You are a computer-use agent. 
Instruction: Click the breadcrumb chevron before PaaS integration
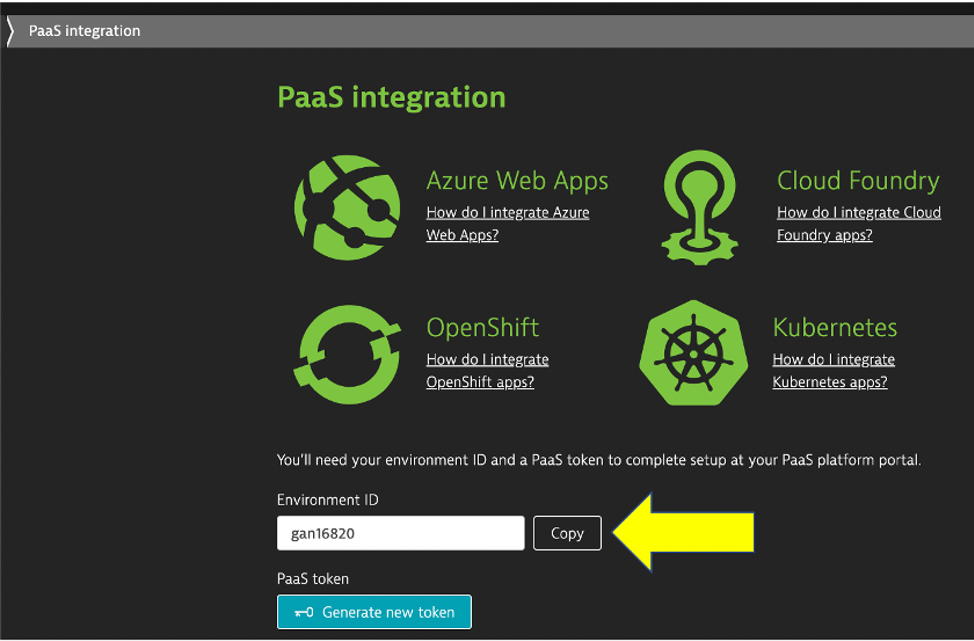click(10, 31)
